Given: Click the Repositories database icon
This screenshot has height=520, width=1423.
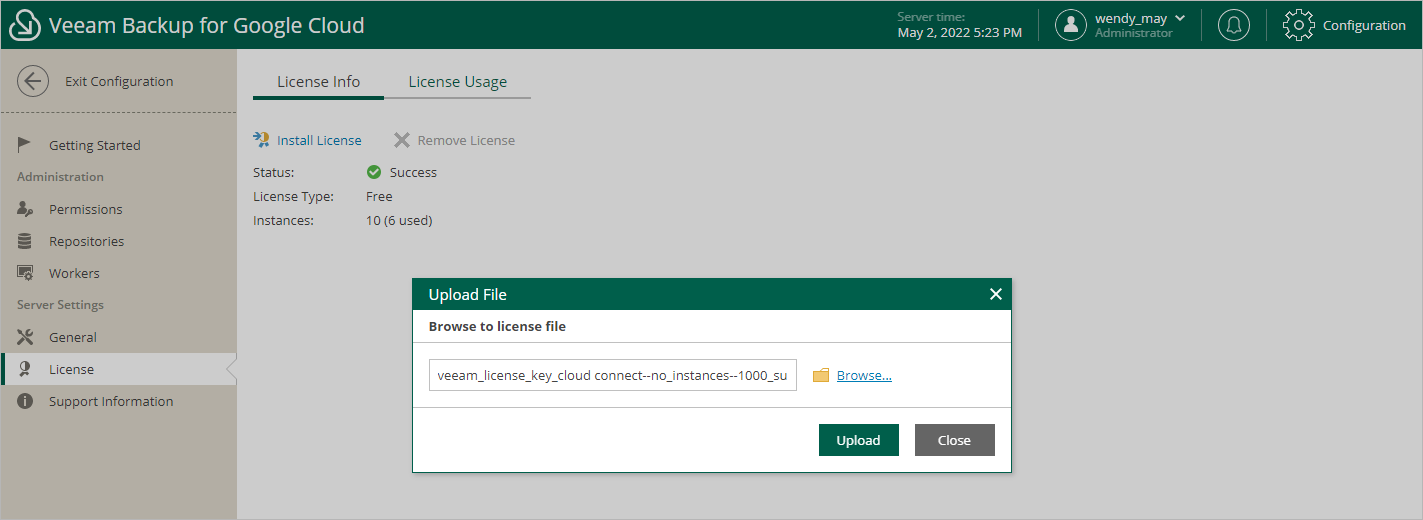Looking at the screenshot, I should pos(25,241).
